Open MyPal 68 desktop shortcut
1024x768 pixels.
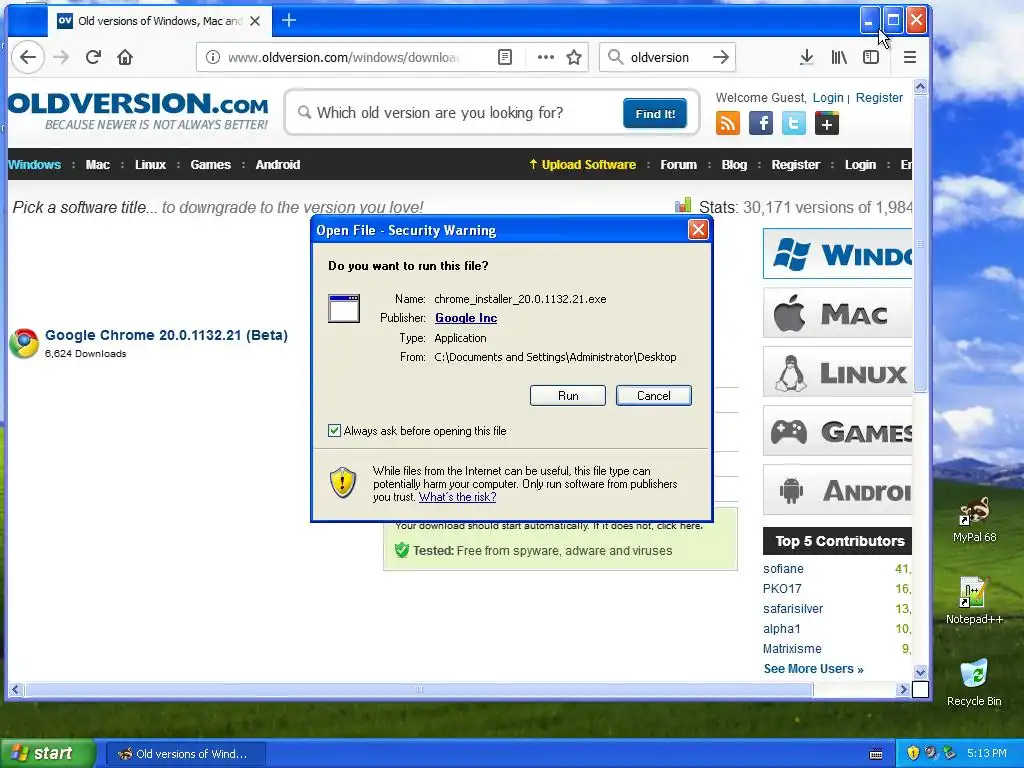(974, 520)
